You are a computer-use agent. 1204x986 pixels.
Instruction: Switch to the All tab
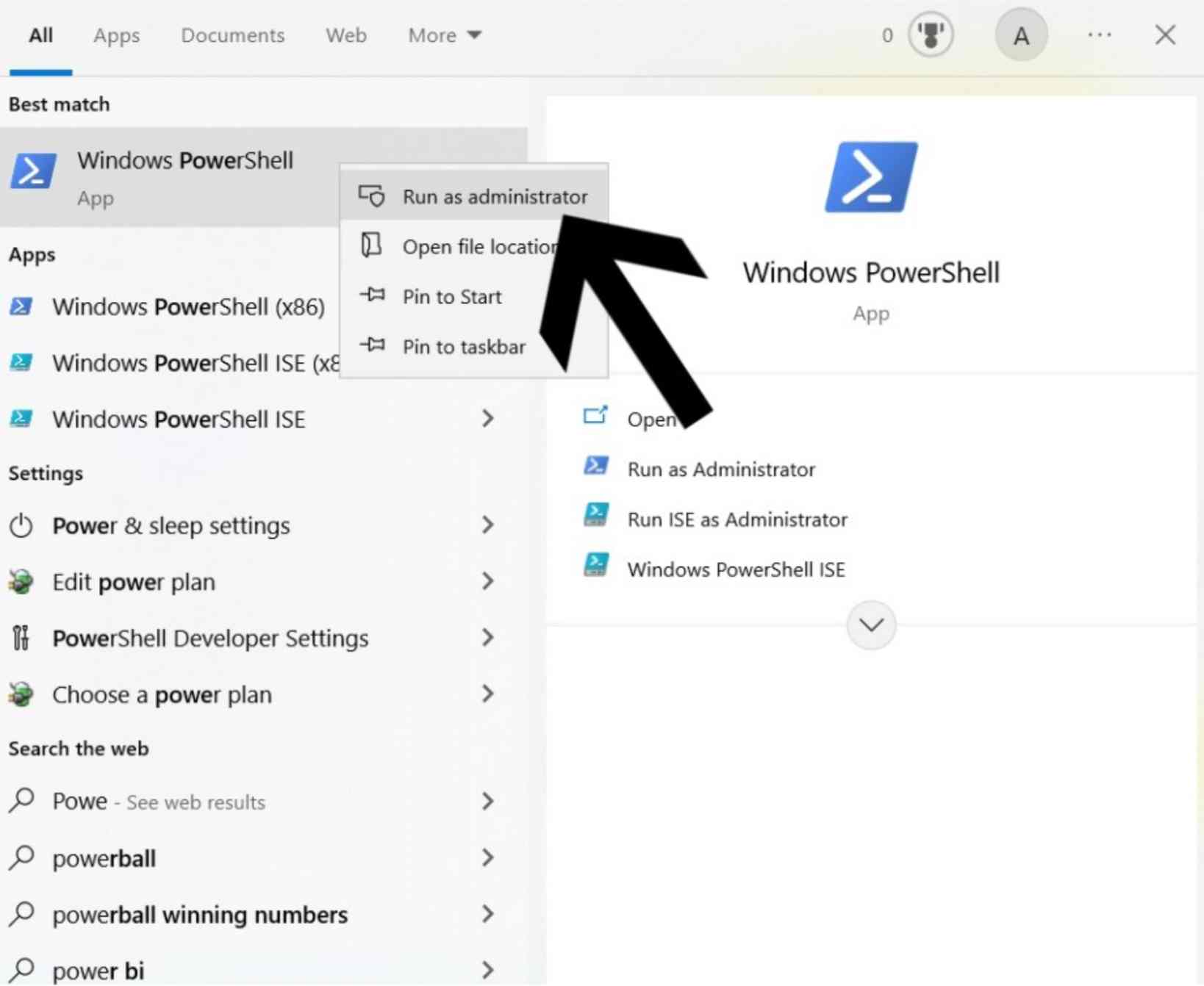pos(40,35)
